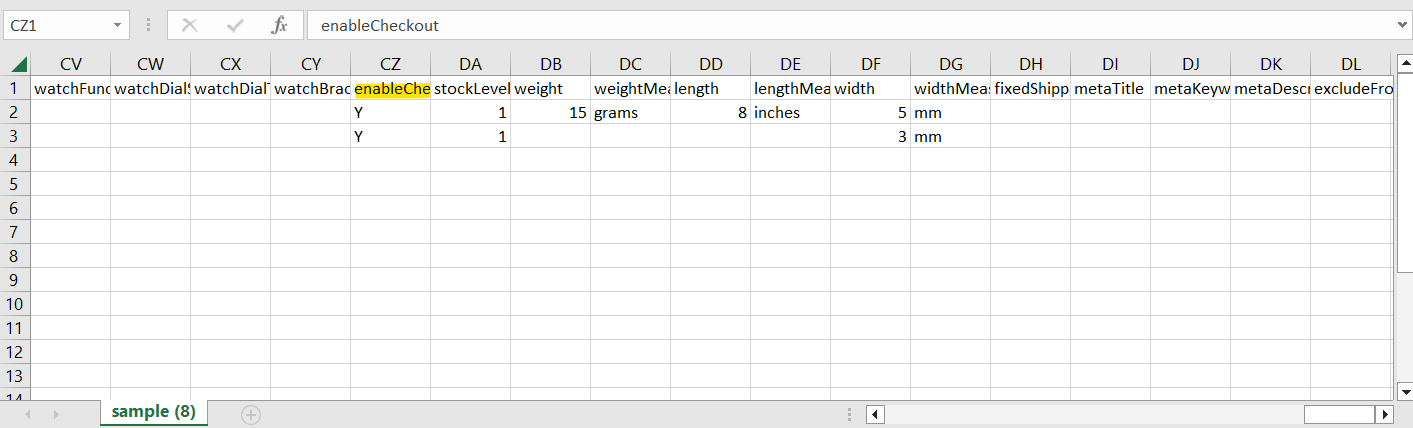Click the Cancel X formula bar icon
Viewport: 1413px width, 428px height.
click(x=190, y=25)
